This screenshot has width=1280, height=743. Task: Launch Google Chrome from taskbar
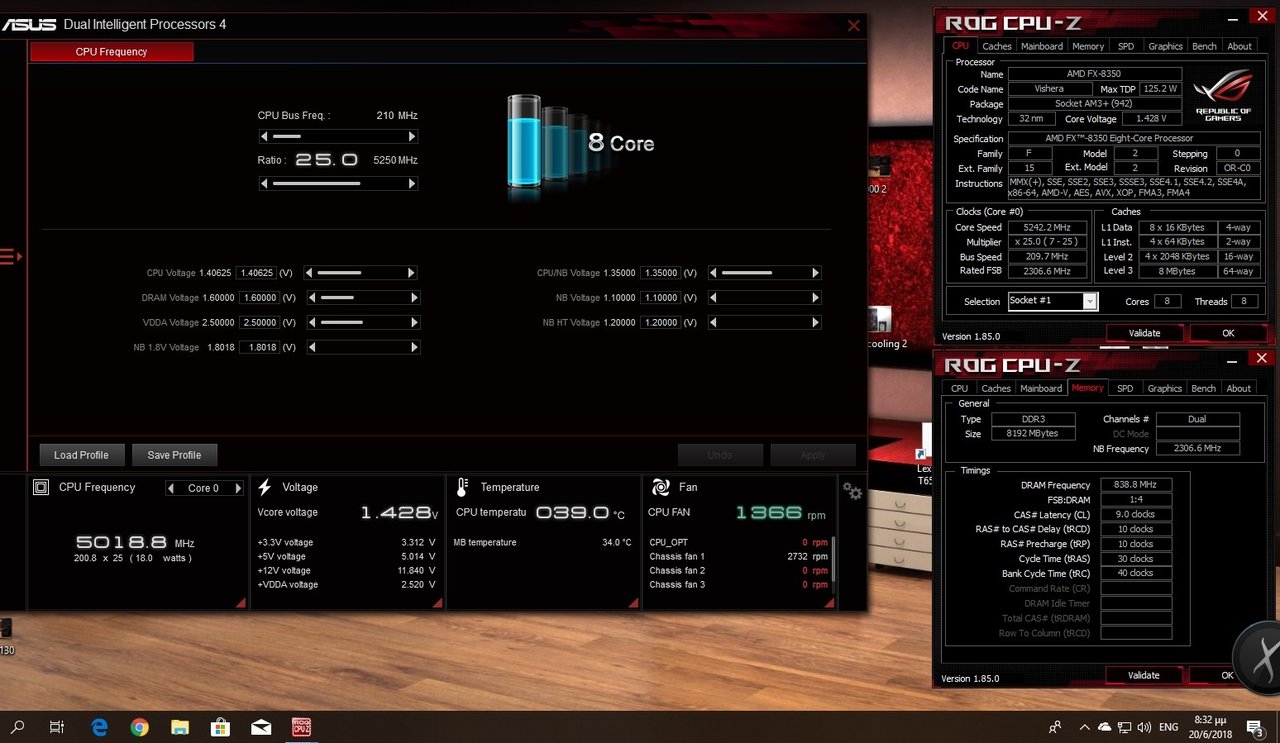(139, 727)
